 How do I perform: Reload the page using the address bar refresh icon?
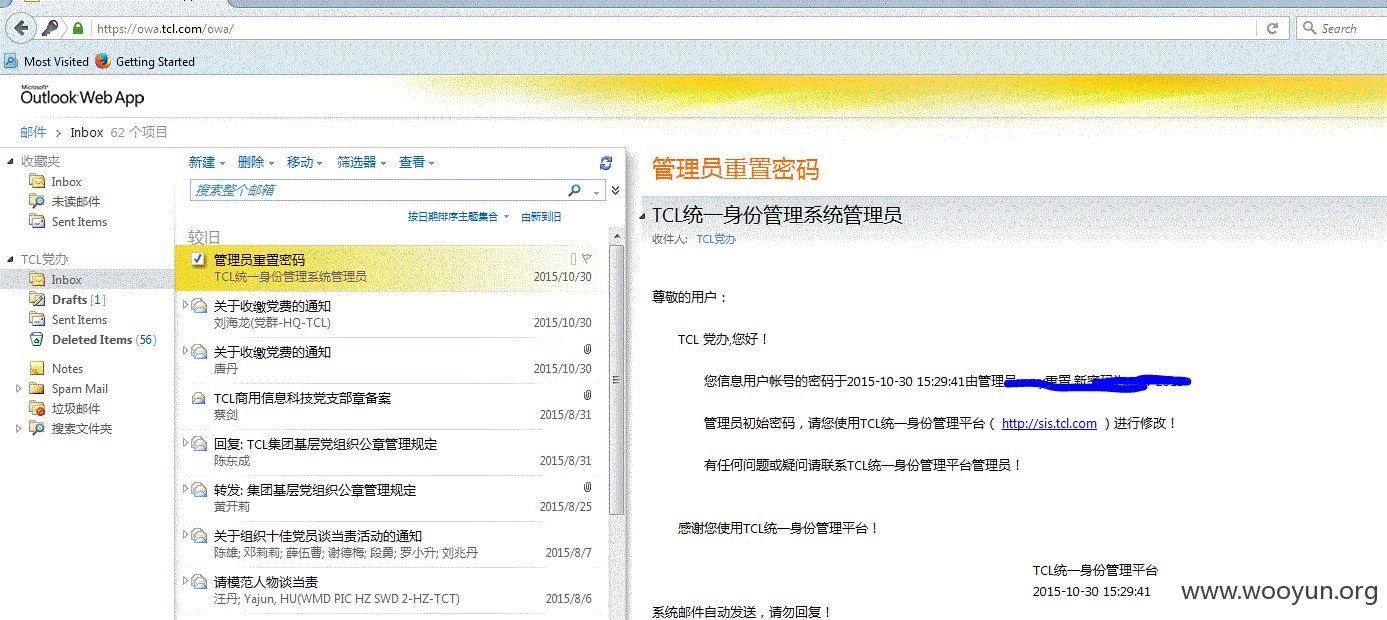pos(1272,28)
